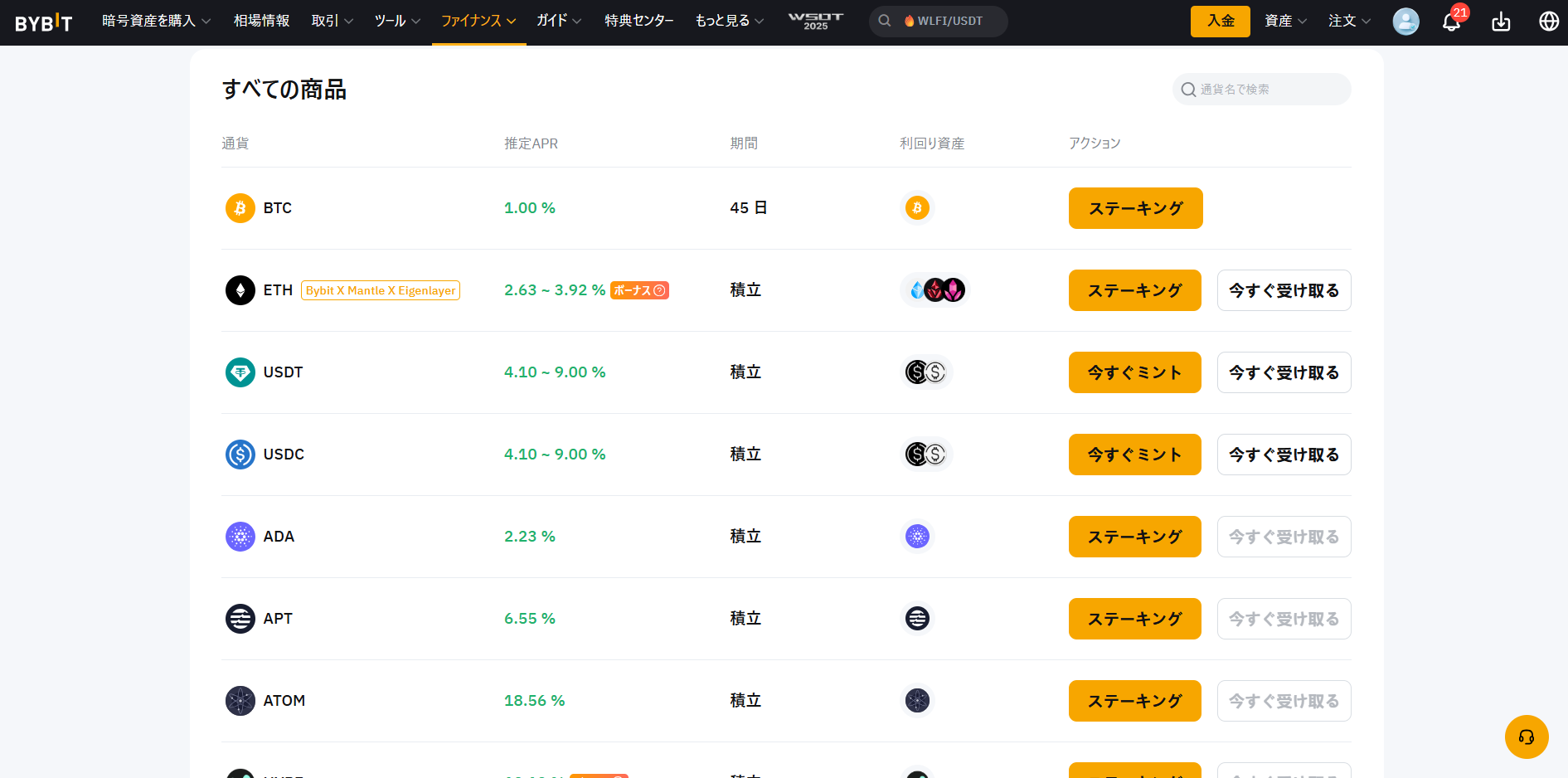Click 今すぐ受け取る for ETH row
The image size is (1568, 778).
pos(1284,290)
